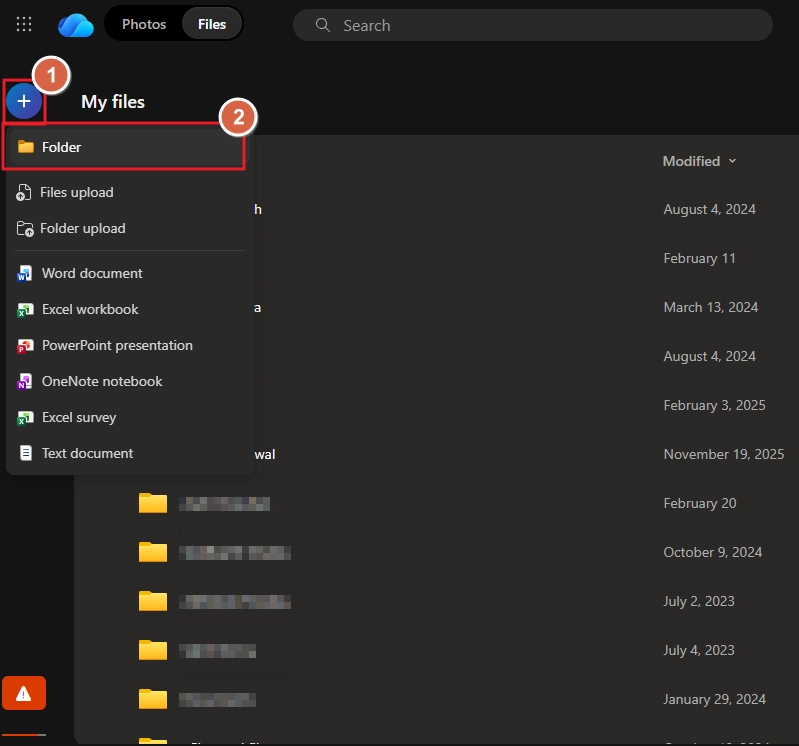Screen dimensions: 799x746
Task: Click the date February 20
Action: click(x=700, y=503)
